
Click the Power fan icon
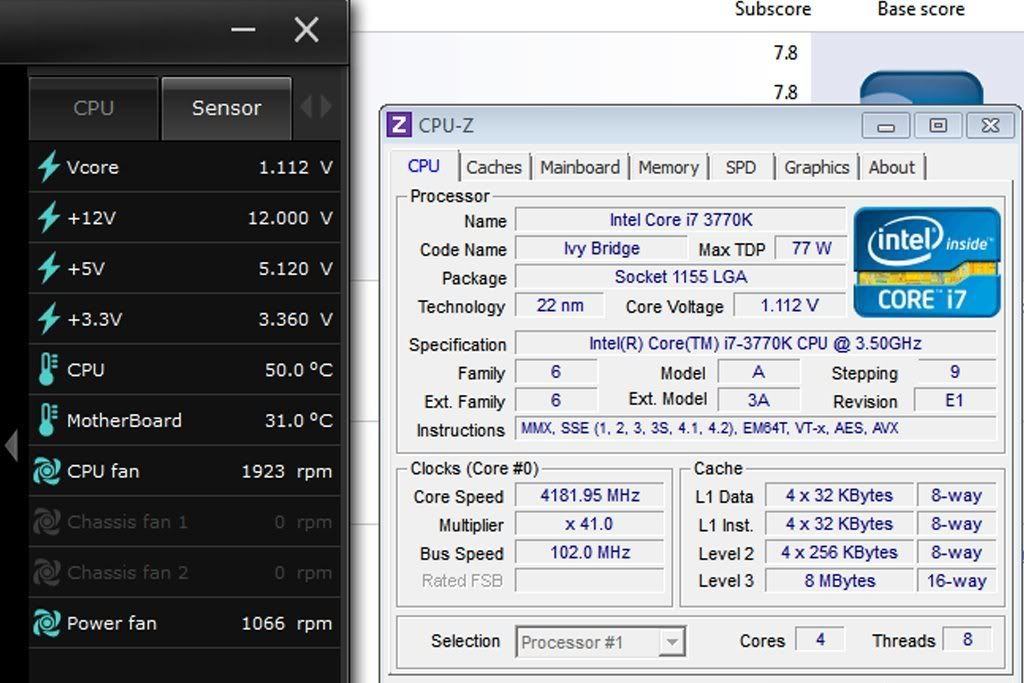click(47, 623)
